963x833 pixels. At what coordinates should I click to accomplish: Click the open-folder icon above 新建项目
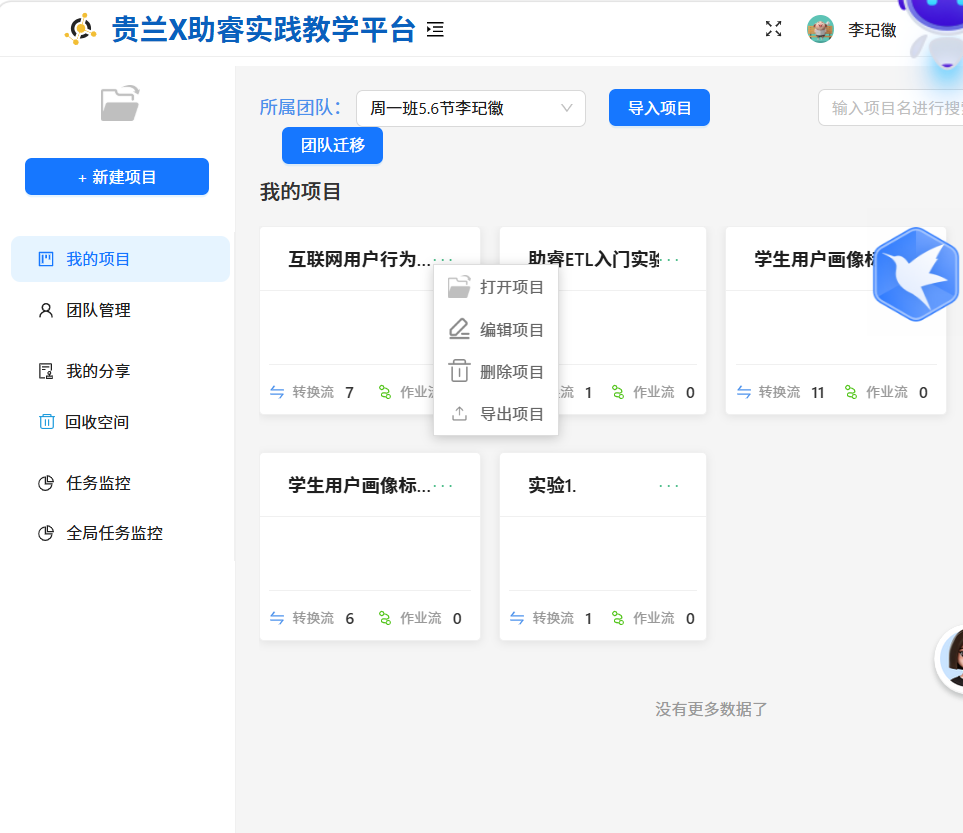120,103
